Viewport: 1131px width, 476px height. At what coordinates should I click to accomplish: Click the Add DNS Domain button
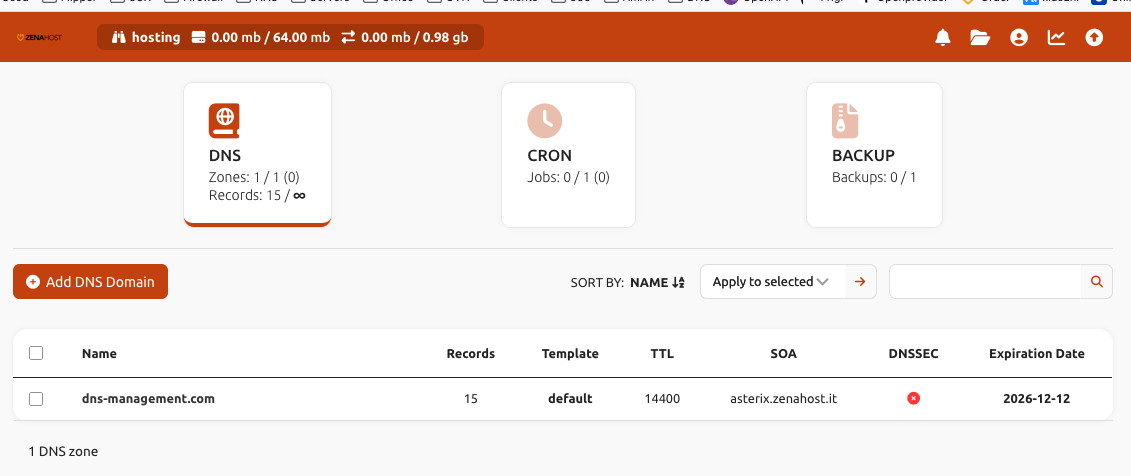[x=90, y=281]
